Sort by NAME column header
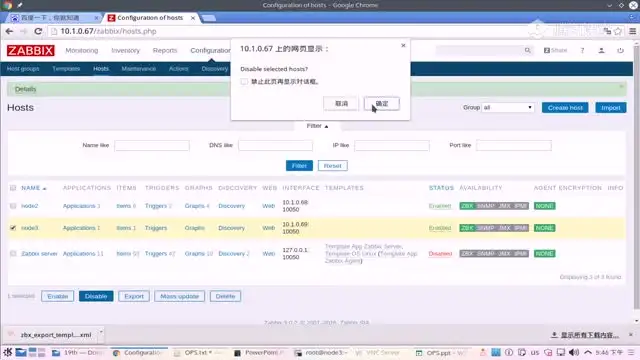This screenshot has width=640, height=360. pyautogui.click(x=34, y=188)
